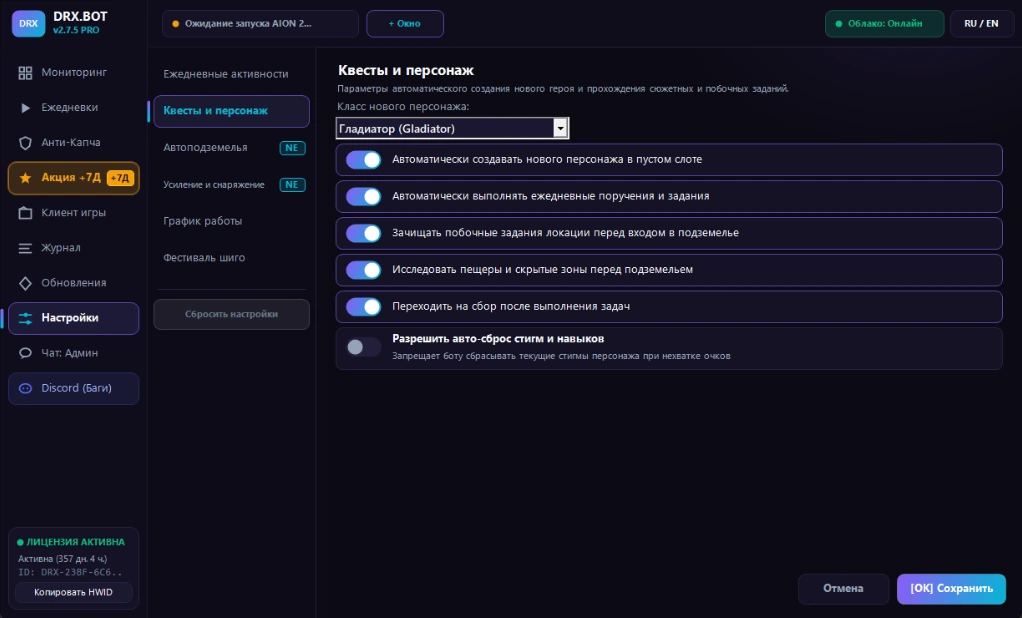Click Сбросить настройки button
1022x618 pixels.
click(231, 314)
